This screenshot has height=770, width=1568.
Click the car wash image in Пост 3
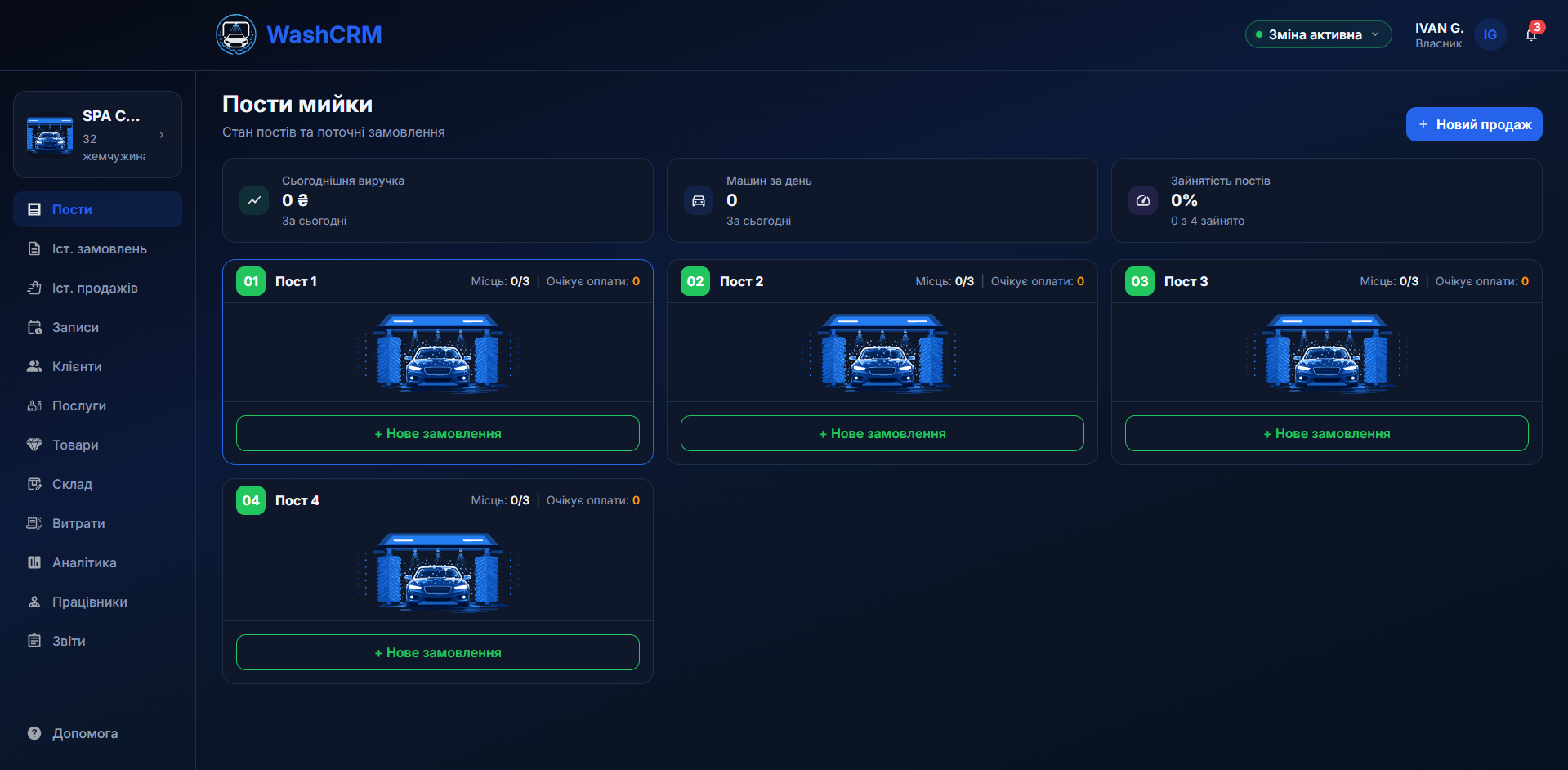tap(1327, 352)
